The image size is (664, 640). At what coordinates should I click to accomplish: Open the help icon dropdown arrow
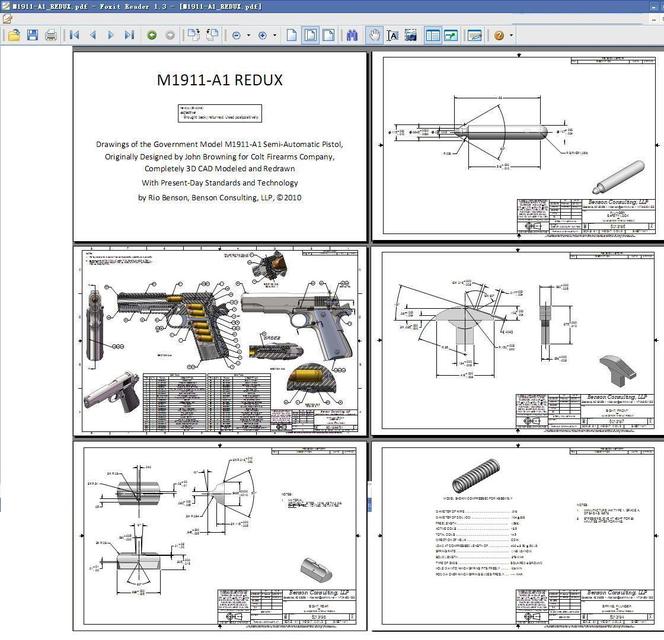511,35
